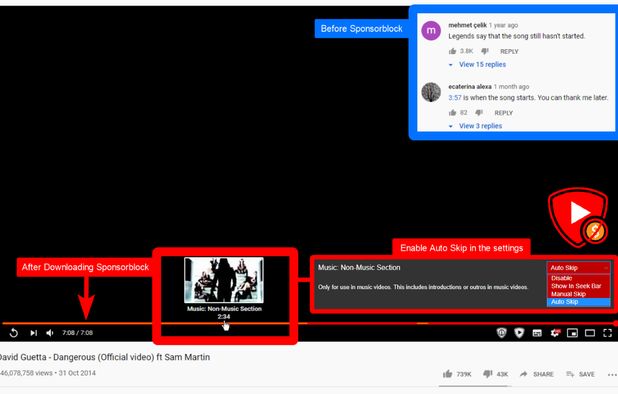Like mehmet çelik's comment
The height and width of the screenshot is (394, 618).
[x=452, y=51]
